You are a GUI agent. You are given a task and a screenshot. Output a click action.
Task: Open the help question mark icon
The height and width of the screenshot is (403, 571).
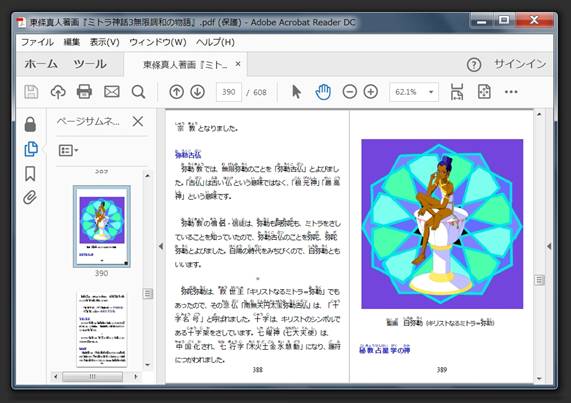(x=474, y=65)
